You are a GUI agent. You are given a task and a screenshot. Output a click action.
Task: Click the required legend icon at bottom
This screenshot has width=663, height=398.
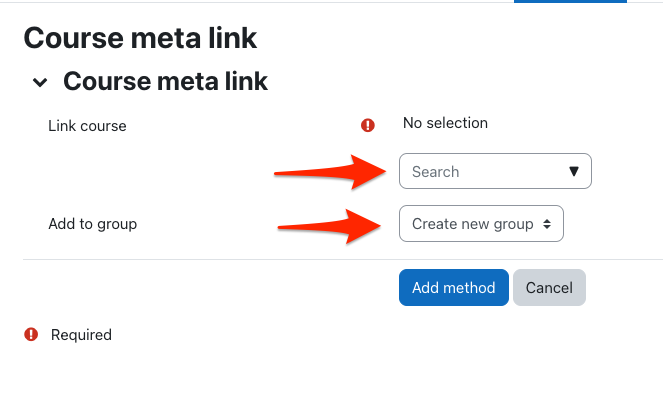31,334
